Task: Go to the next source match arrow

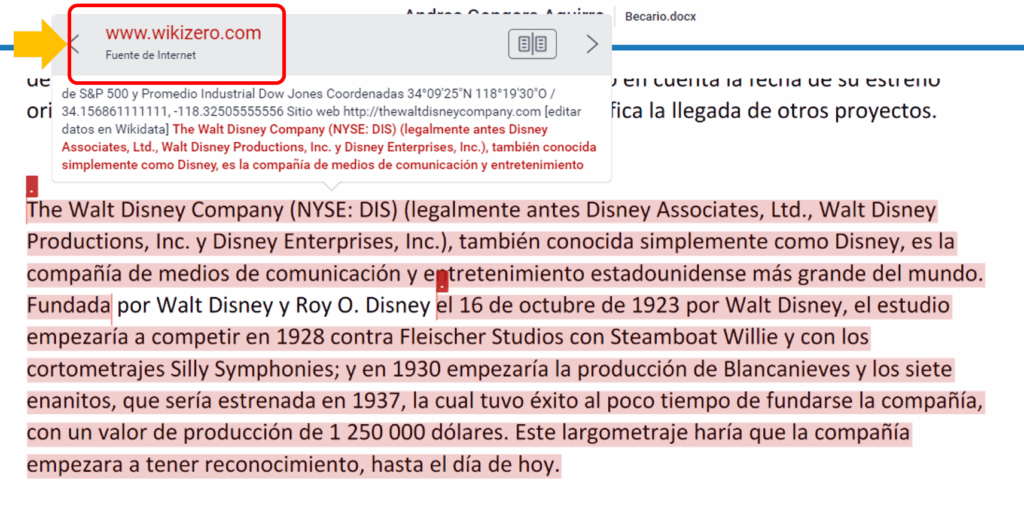Action: tap(592, 43)
